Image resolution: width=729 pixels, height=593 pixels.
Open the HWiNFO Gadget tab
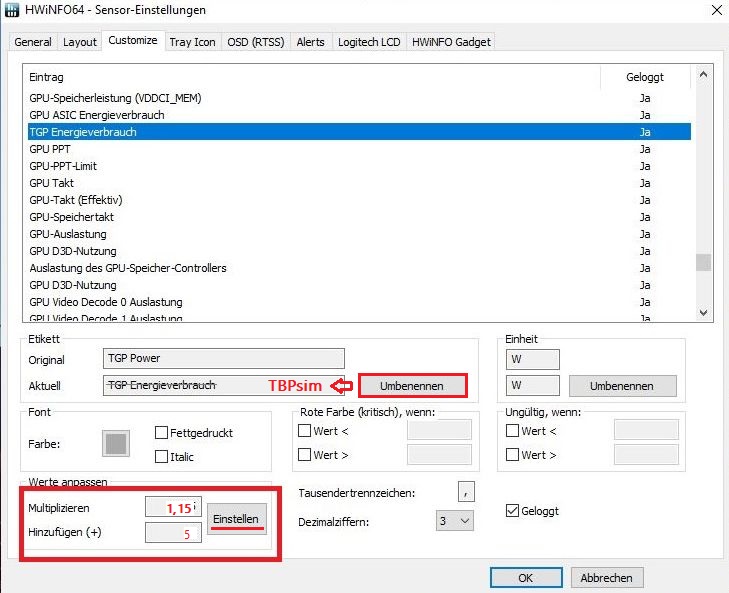[x=451, y=42]
